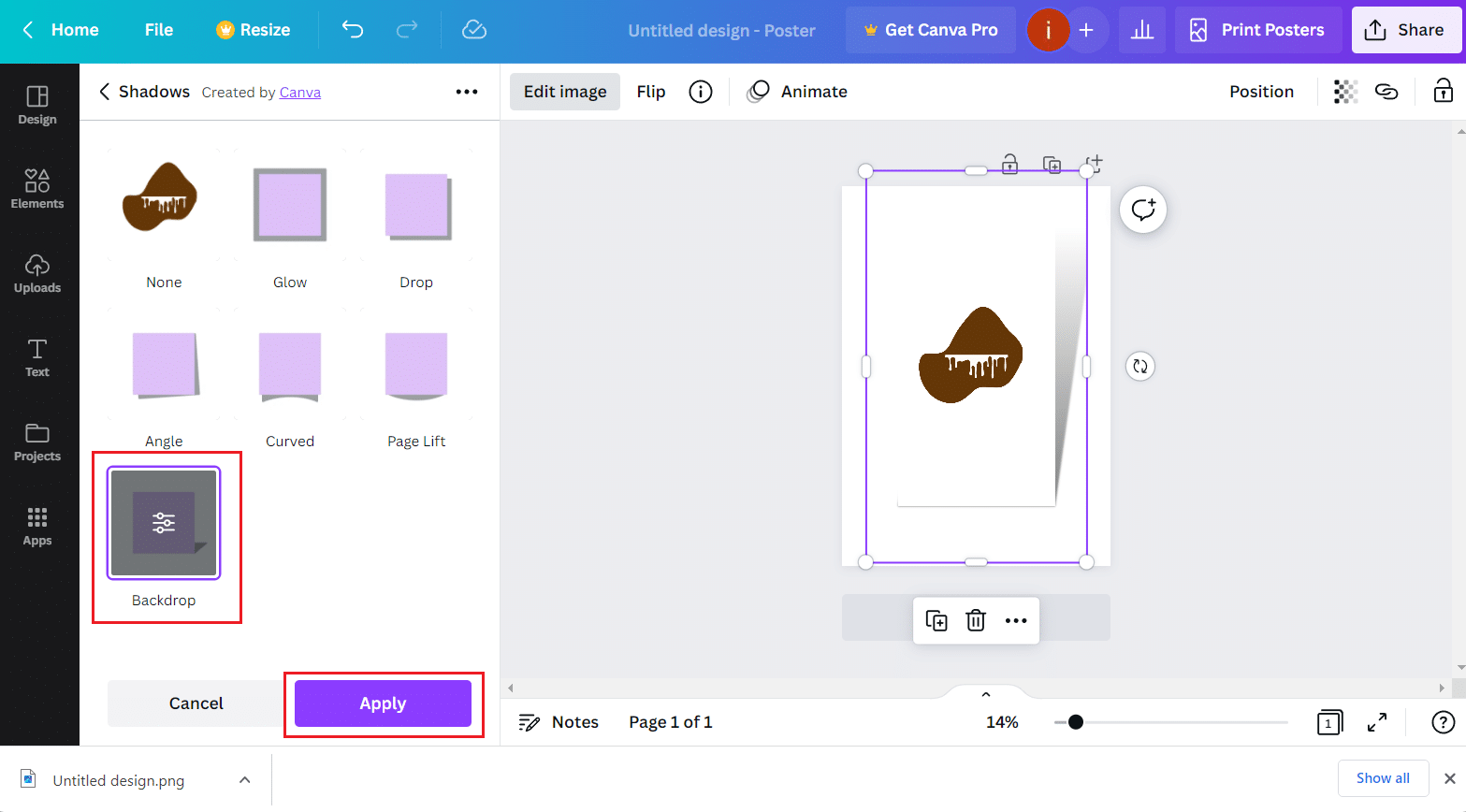Delete the selected image with trash icon
The height and width of the screenshot is (812, 1466).
976,619
